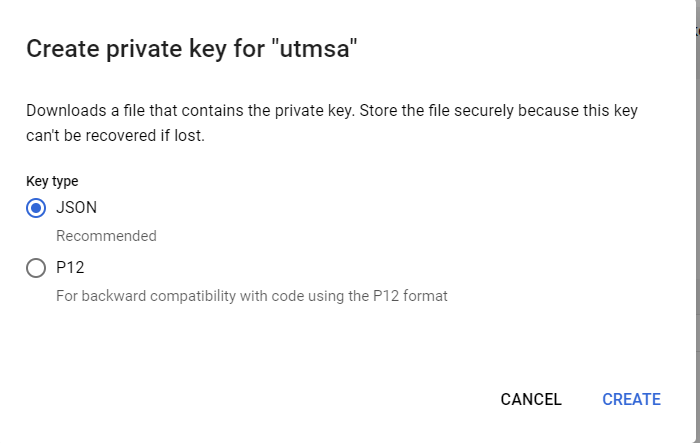The height and width of the screenshot is (443, 700).
Task: Click the "P12 format" words in the hint
Action: coord(410,296)
